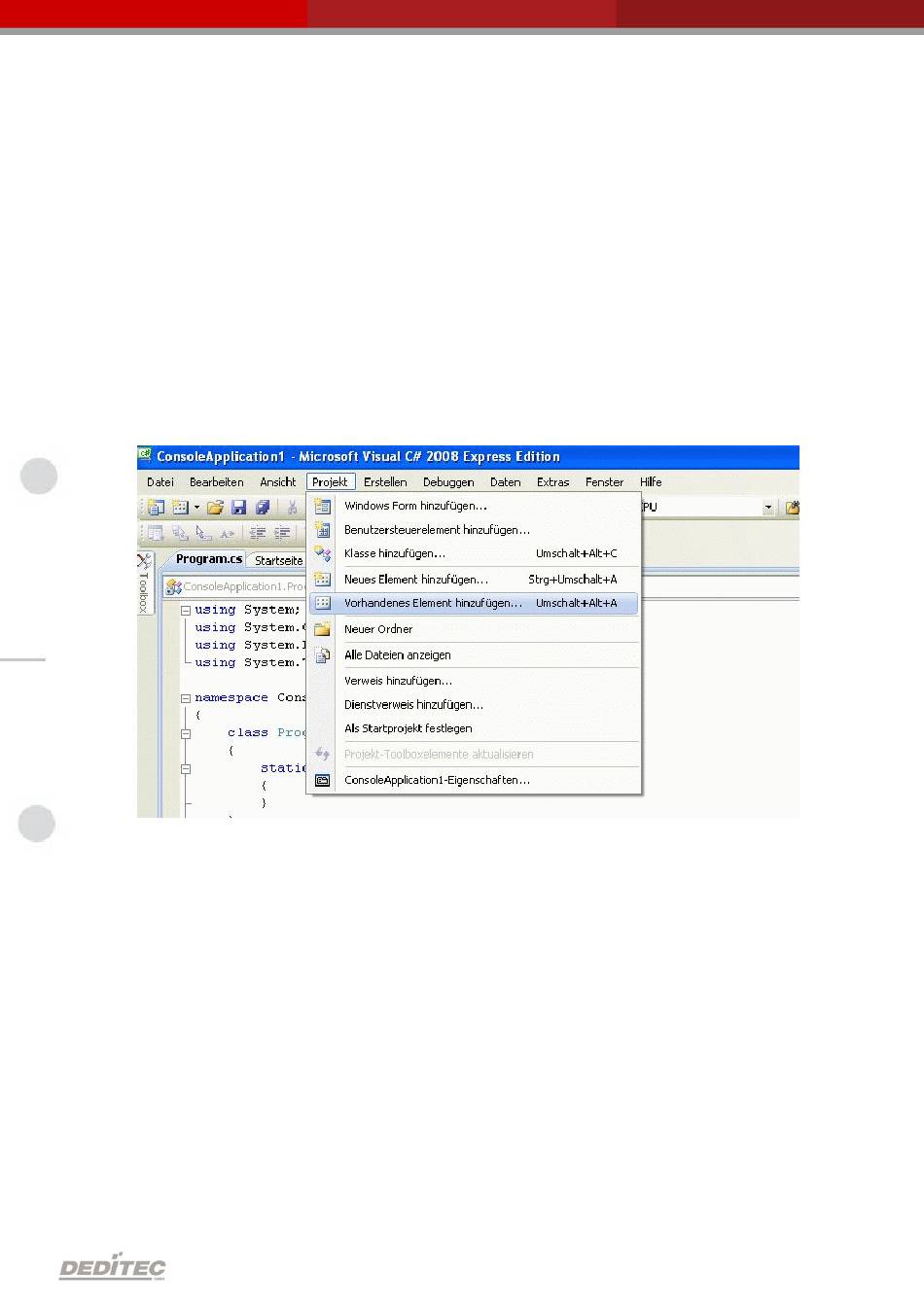Open the Extras menu
The width and height of the screenshot is (924, 1307).
553,481
